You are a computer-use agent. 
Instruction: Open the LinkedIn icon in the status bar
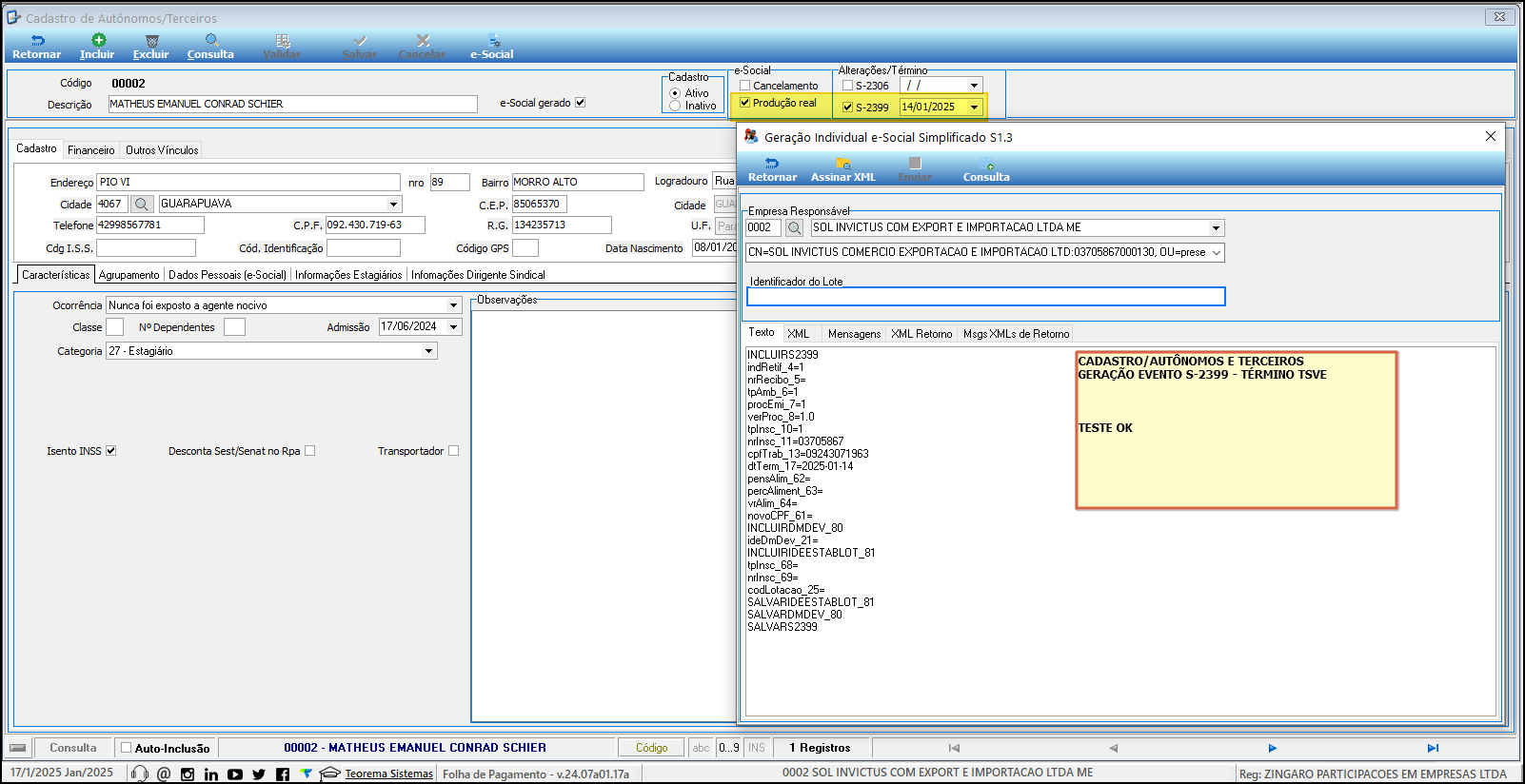(x=211, y=774)
